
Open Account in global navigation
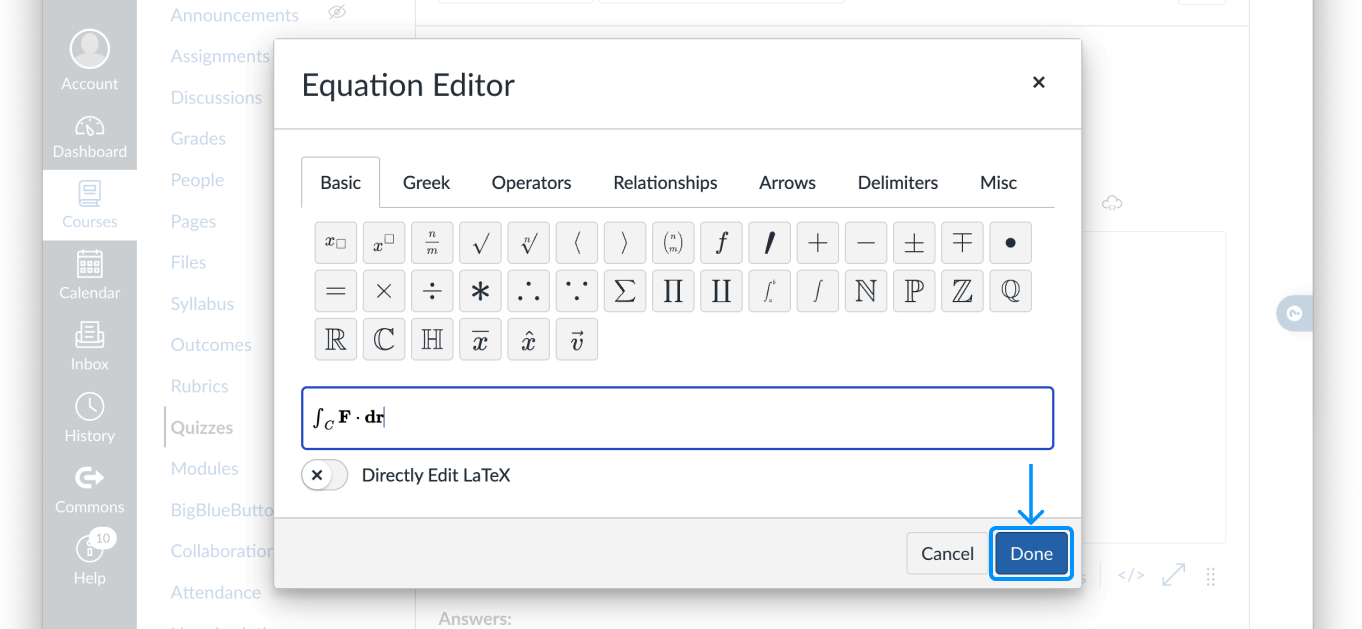pos(90,62)
